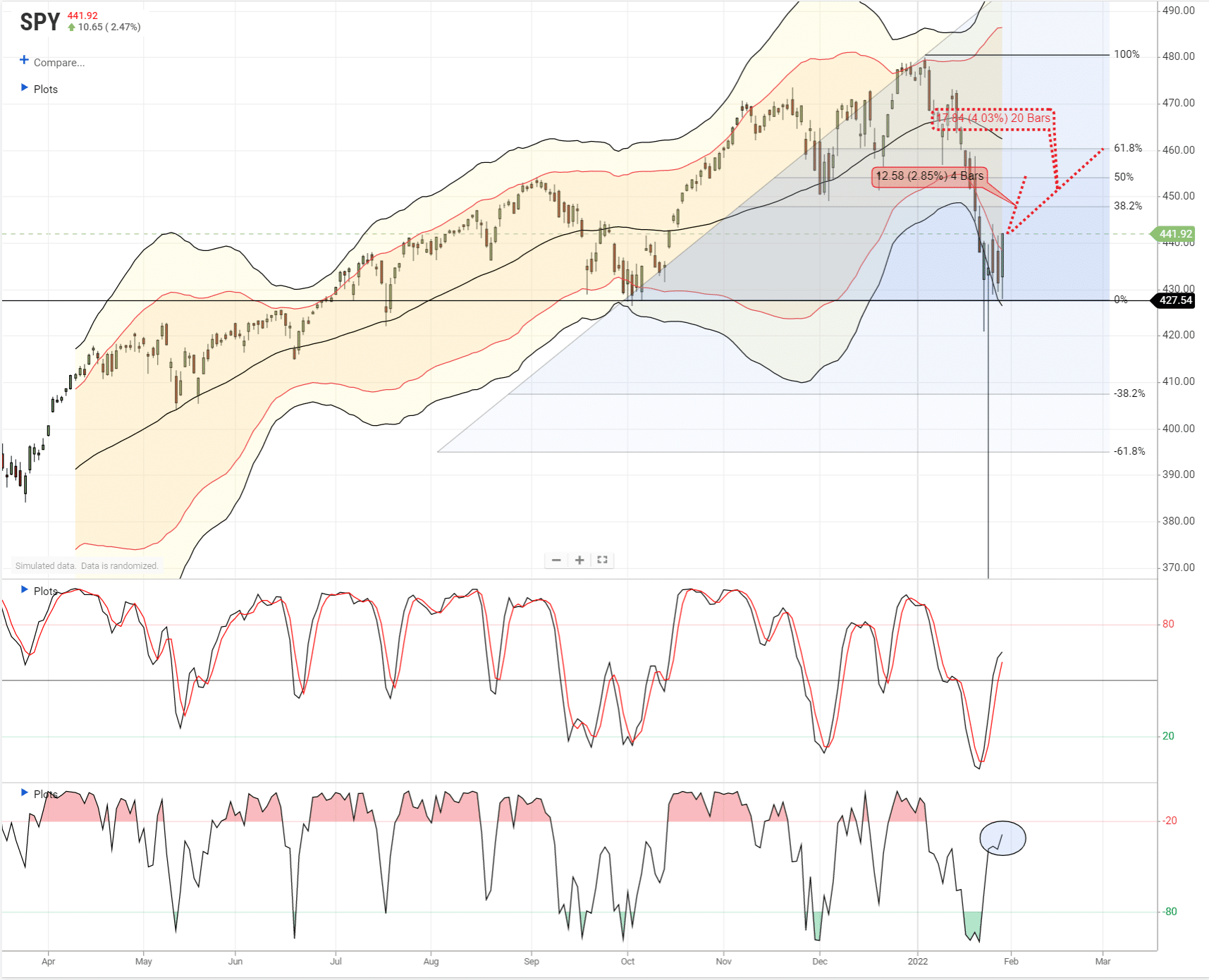Click the plus icon next to Compare
Viewport: 1209px width, 980px height.
tap(24, 60)
